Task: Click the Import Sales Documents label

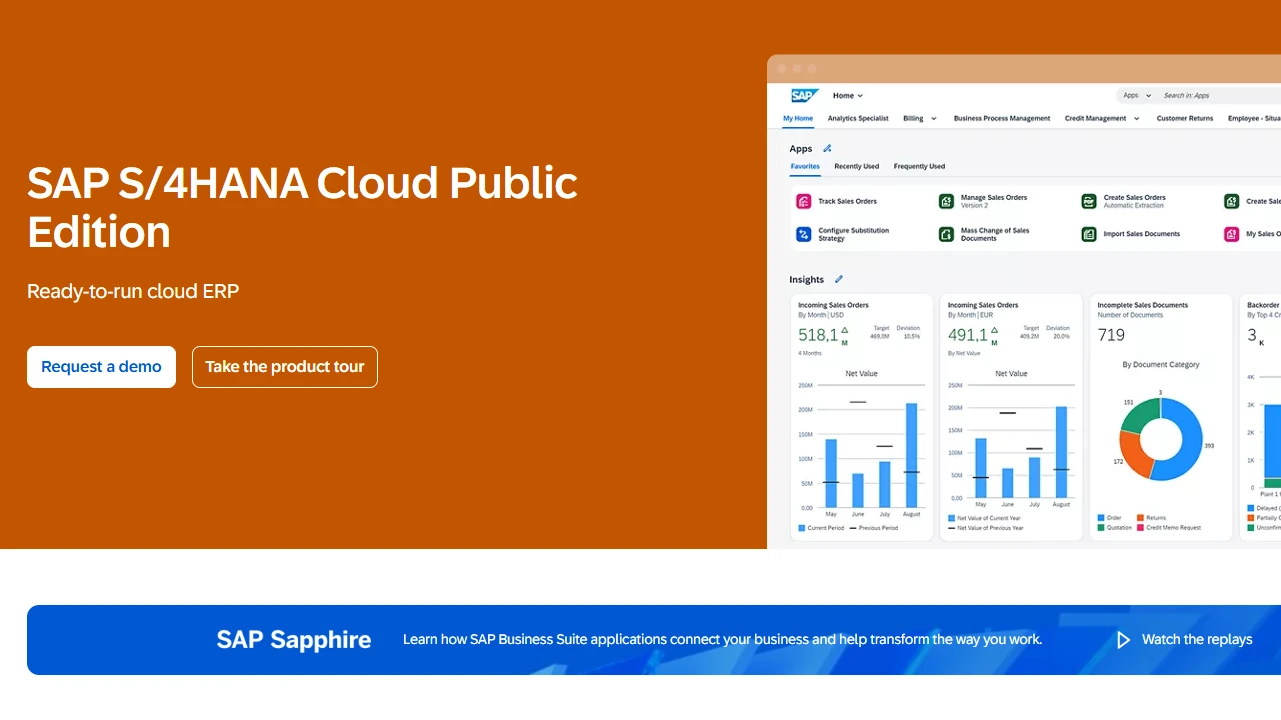Action: [x=1142, y=234]
